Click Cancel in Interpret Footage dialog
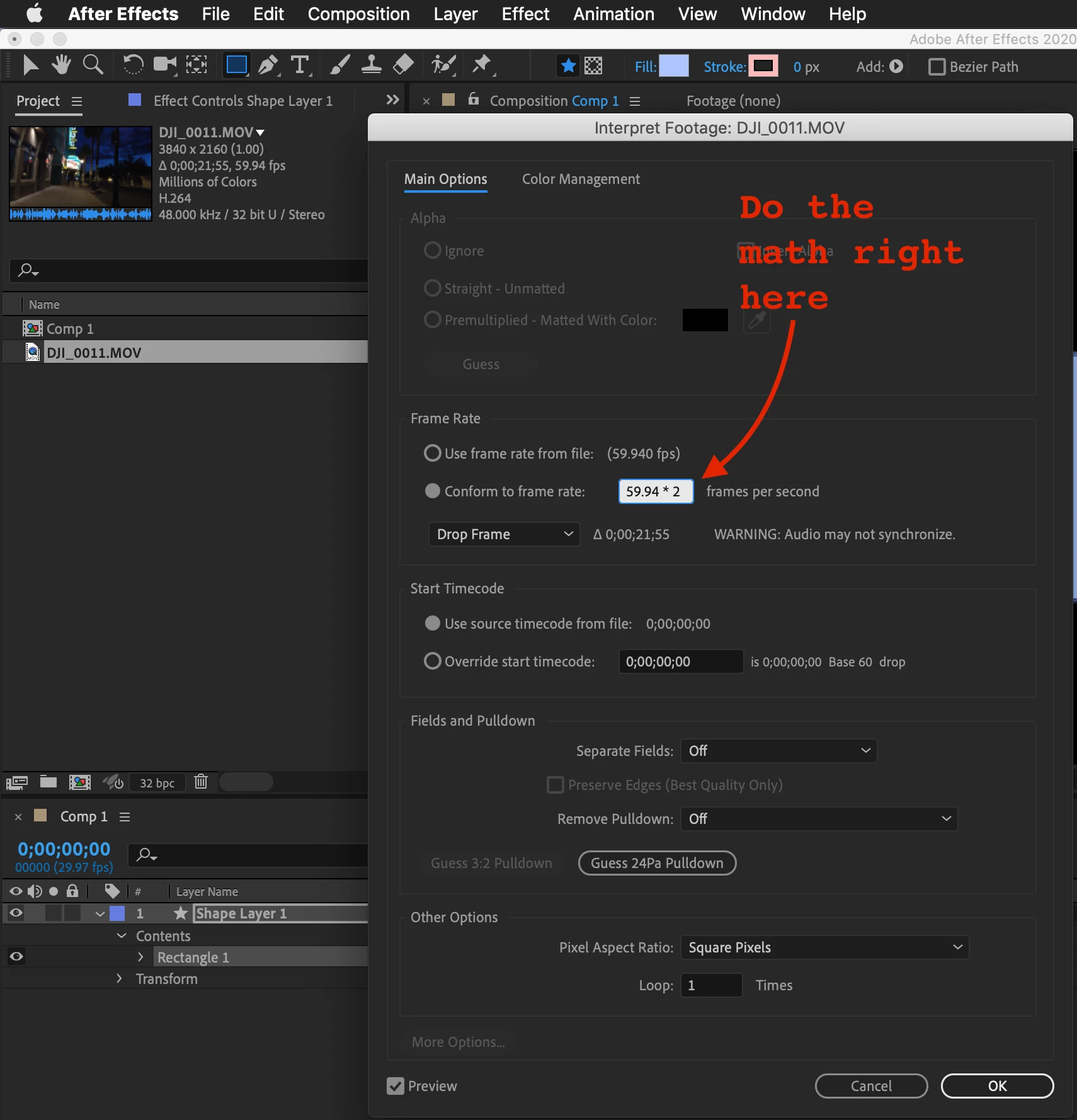The height and width of the screenshot is (1120, 1077). 871,1086
